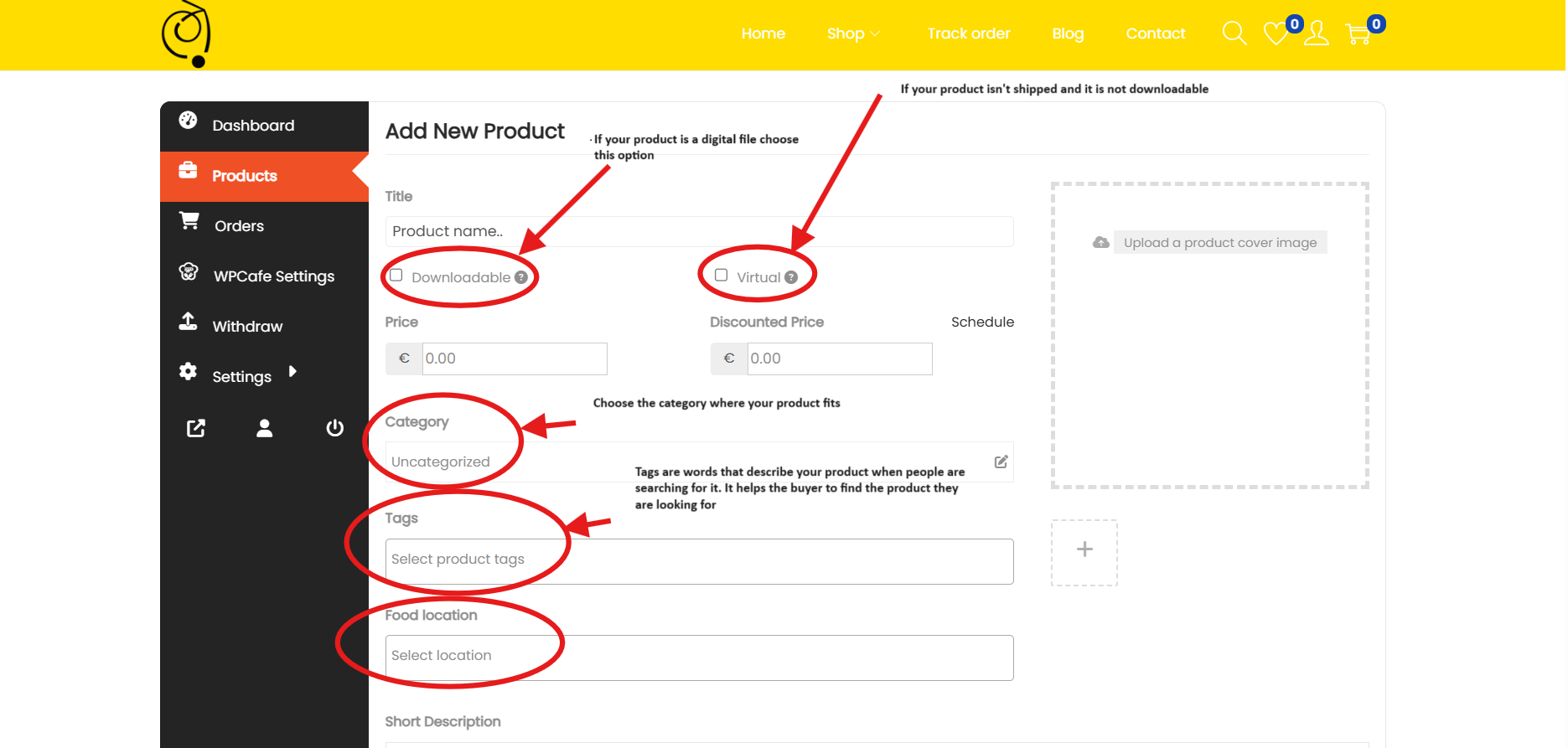Image resolution: width=1568 pixels, height=748 pixels.
Task: Enable the Downloadable checkbox
Action: (396, 276)
